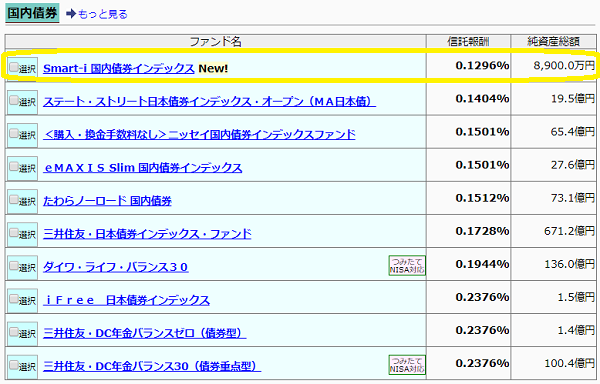Check the box for Smart-i 国内債券インデックス

pos(14,67)
